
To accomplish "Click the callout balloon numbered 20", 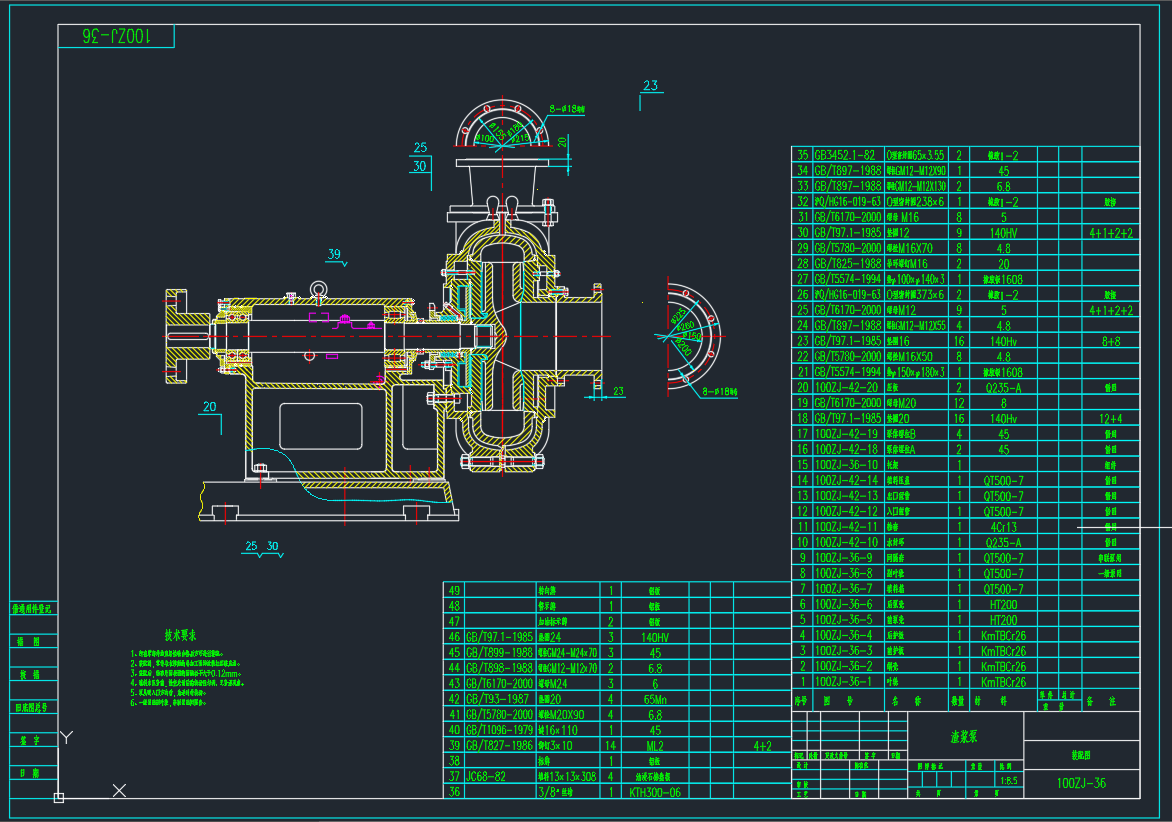I will pos(209,407).
